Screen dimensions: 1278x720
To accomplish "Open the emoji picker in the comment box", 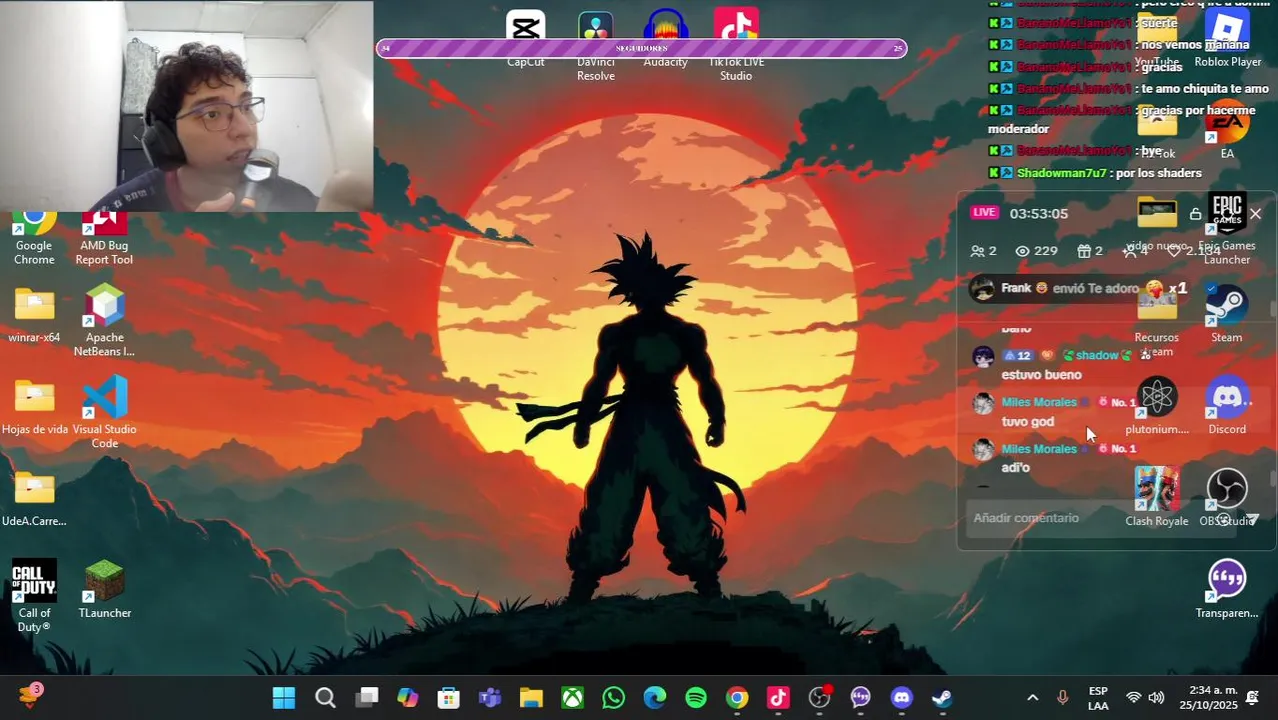I will click(1223, 519).
